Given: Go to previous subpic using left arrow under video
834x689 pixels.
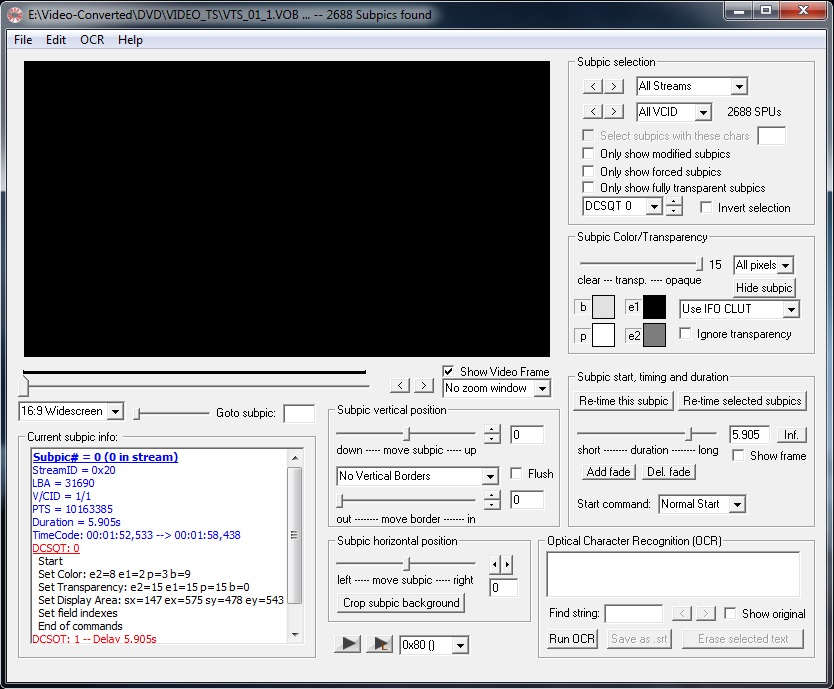Looking at the screenshot, I should click(x=400, y=386).
